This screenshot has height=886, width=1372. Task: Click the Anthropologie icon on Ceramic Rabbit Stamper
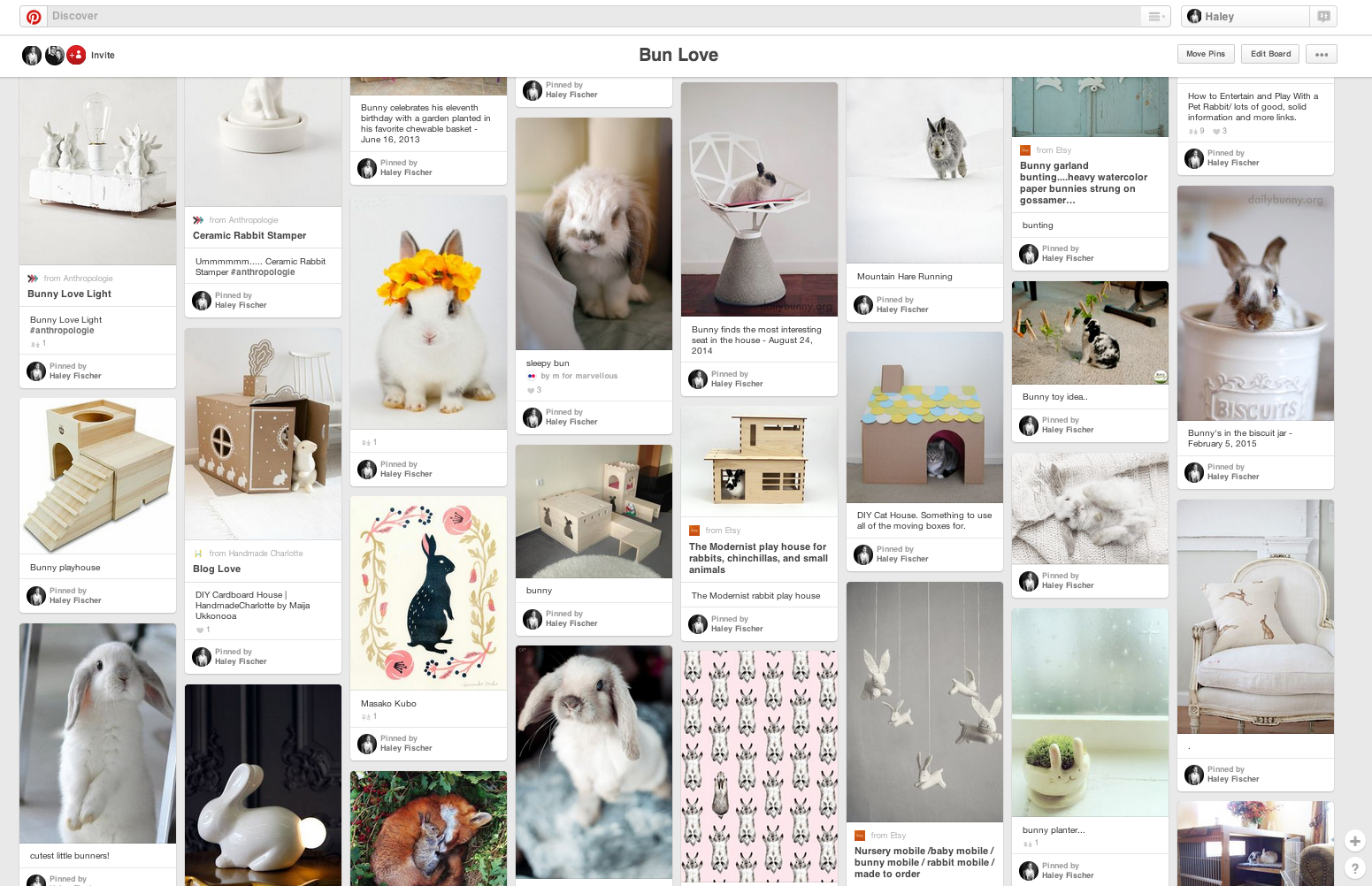coord(198,220)
